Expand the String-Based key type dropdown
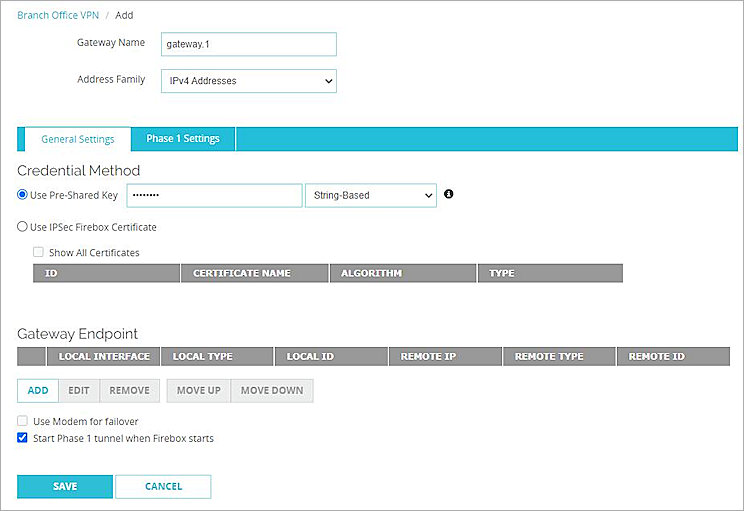Viewport: 744px width, 511px height. pos(370,195)
